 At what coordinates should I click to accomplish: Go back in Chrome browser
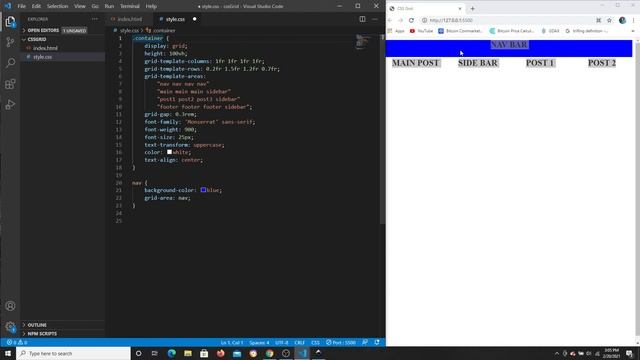[x=390, y=20]
